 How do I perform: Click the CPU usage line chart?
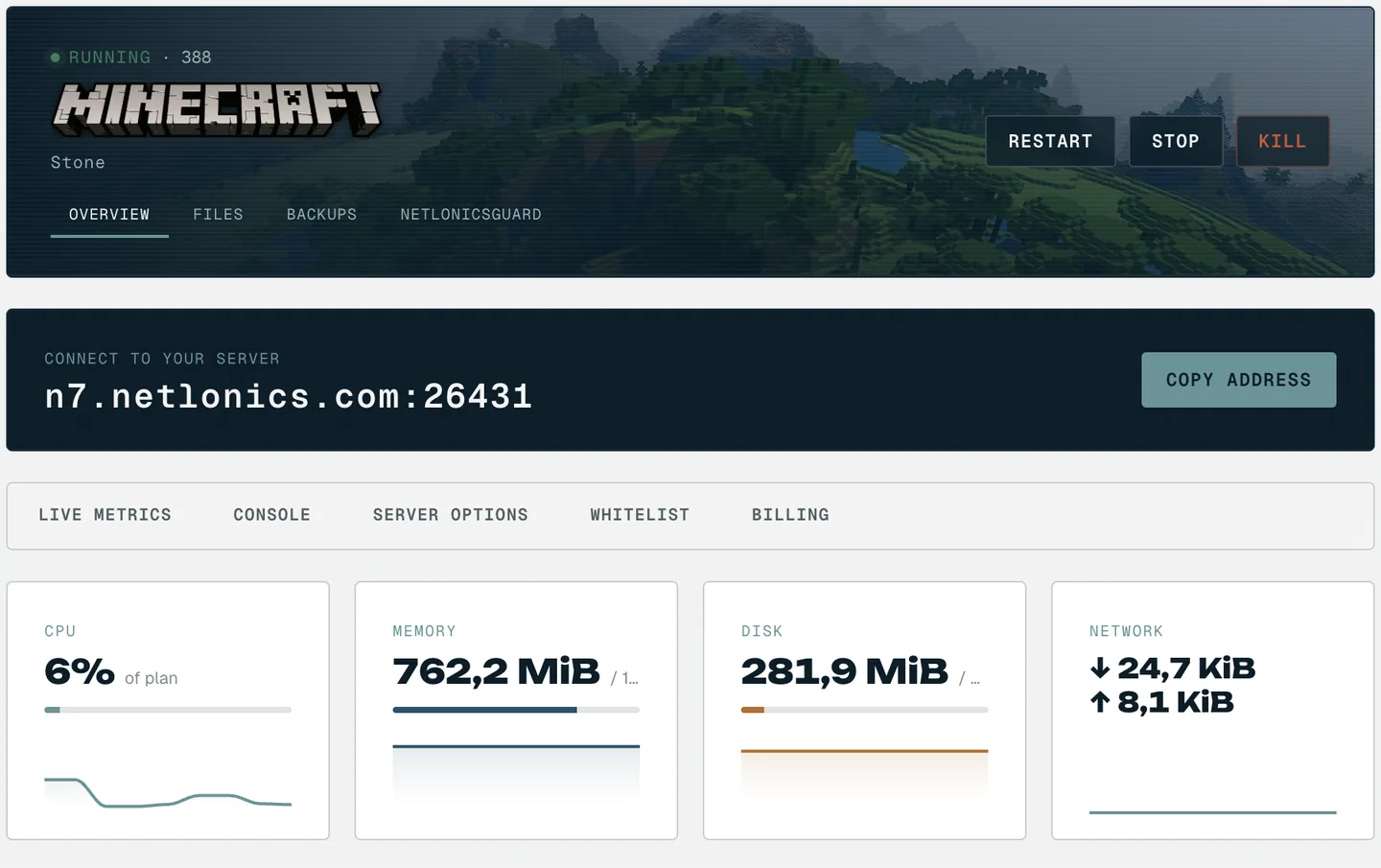click(168, 793)
